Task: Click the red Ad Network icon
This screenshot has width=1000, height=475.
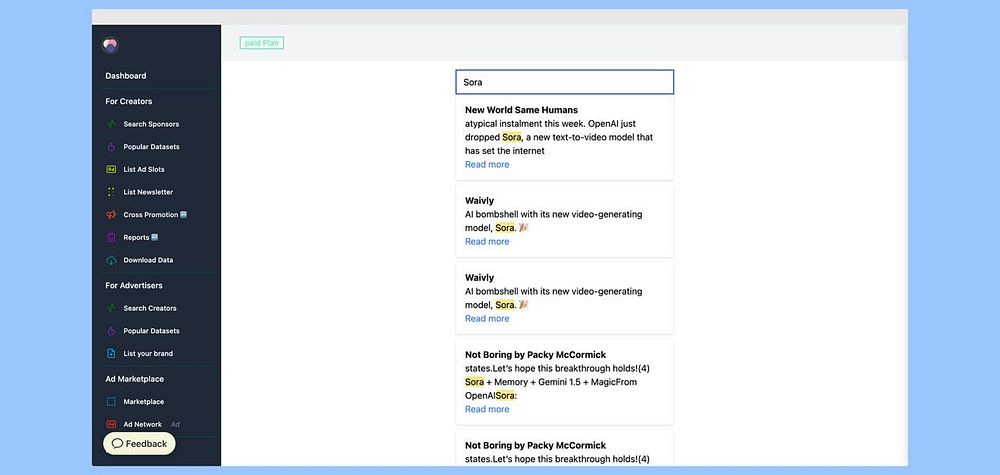Action: 111,424
